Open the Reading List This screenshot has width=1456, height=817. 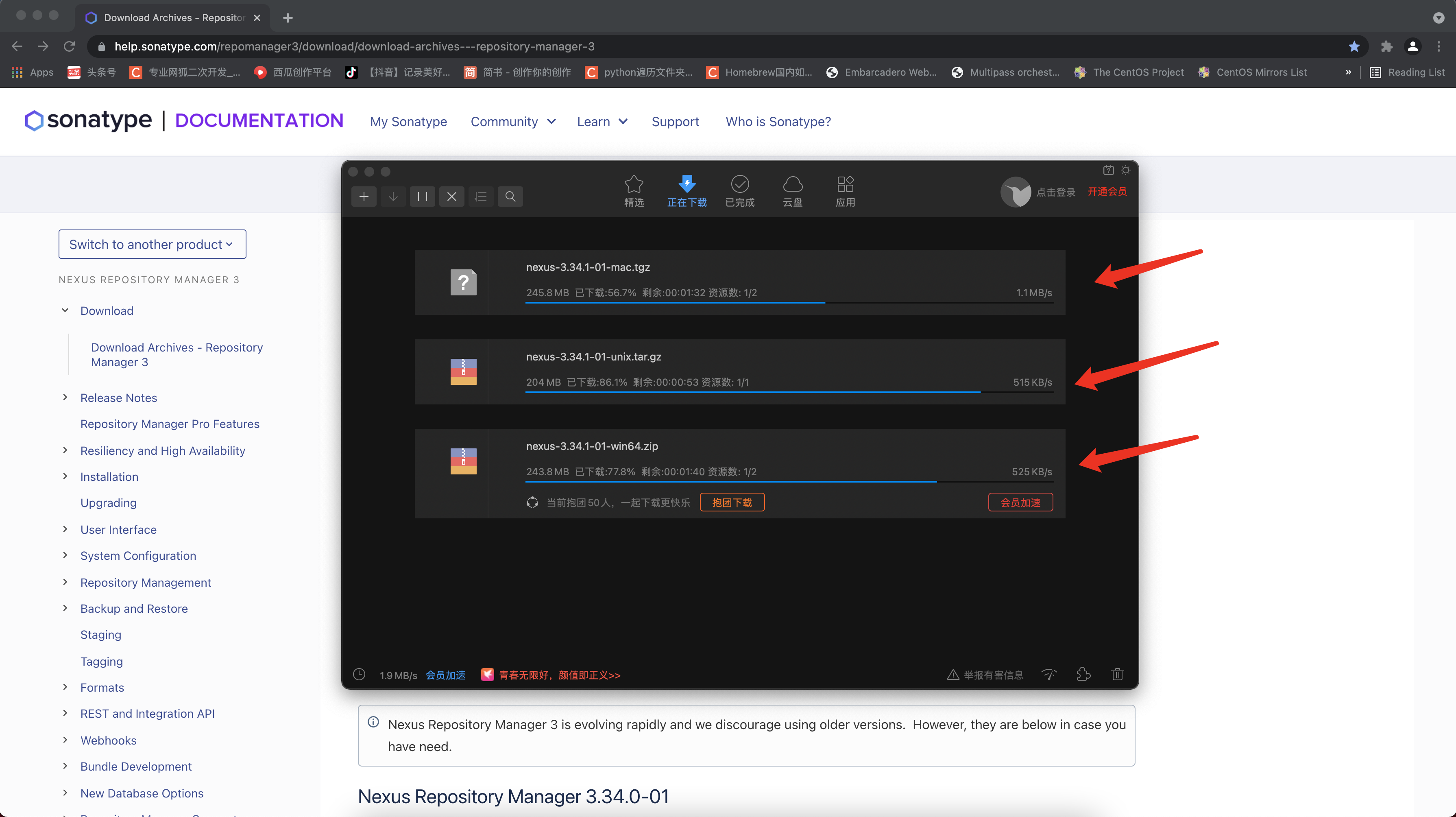point(1407,72)
